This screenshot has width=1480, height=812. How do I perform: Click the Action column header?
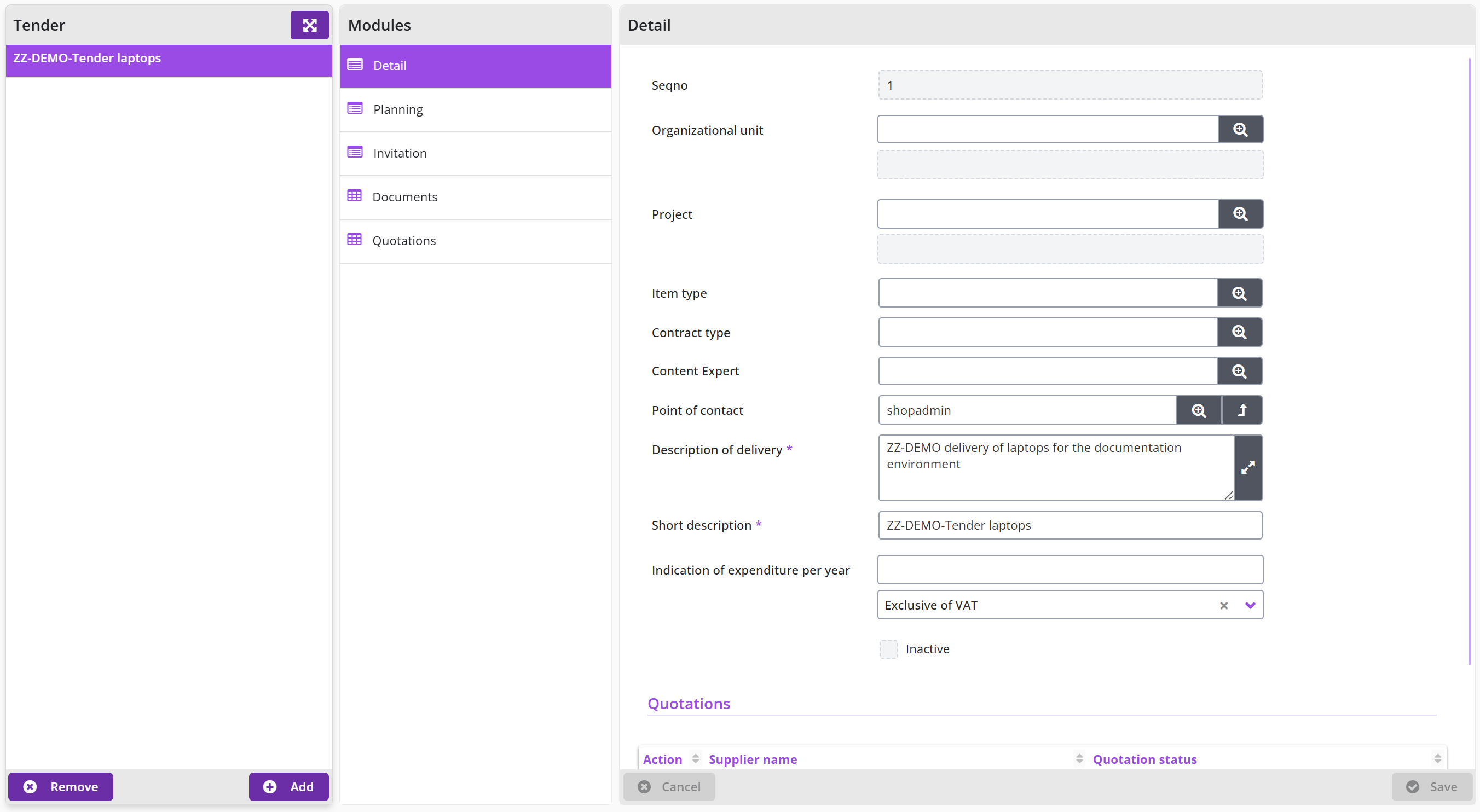662,758
